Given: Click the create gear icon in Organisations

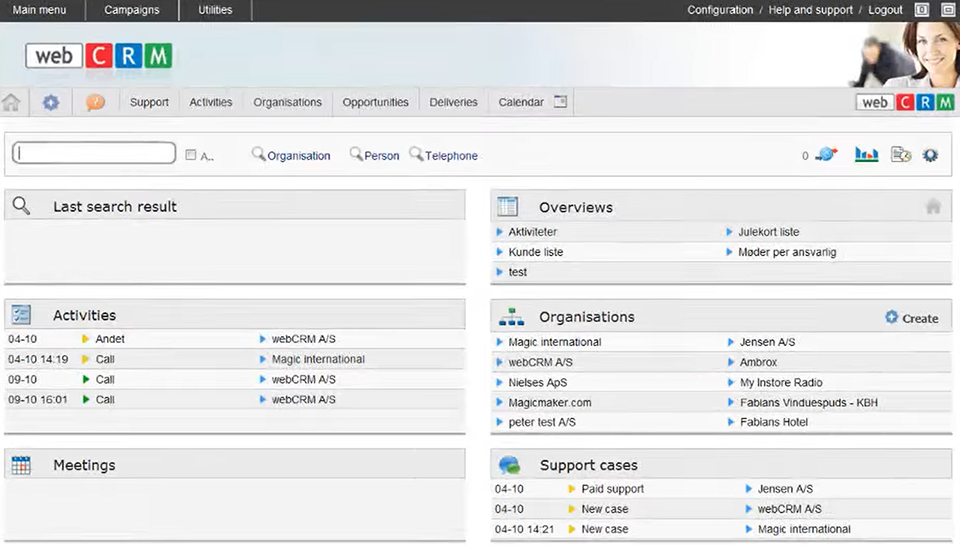Looking at the screenshot, I should (x=891, y=317).
